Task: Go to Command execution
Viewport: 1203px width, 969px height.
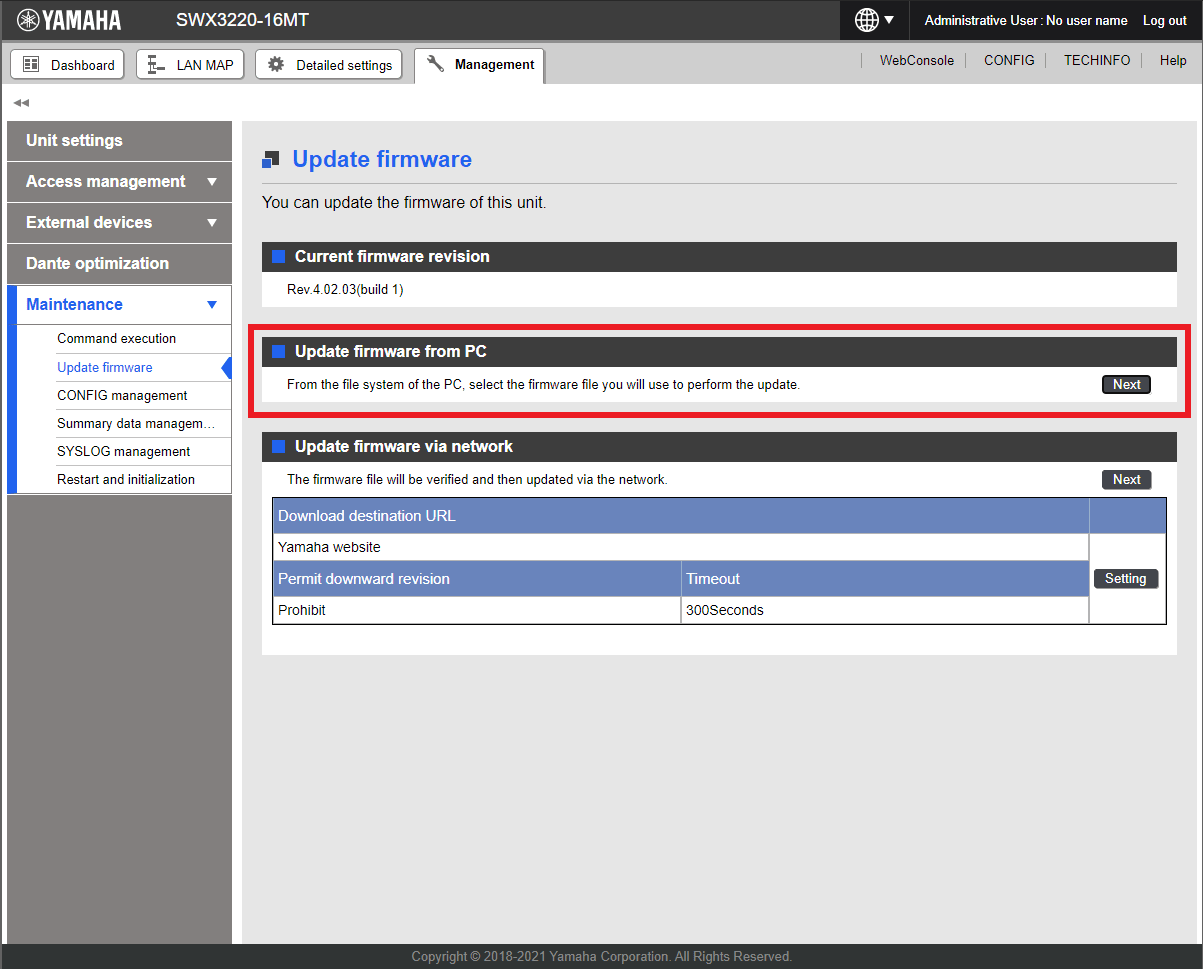Action: [116, 339]
